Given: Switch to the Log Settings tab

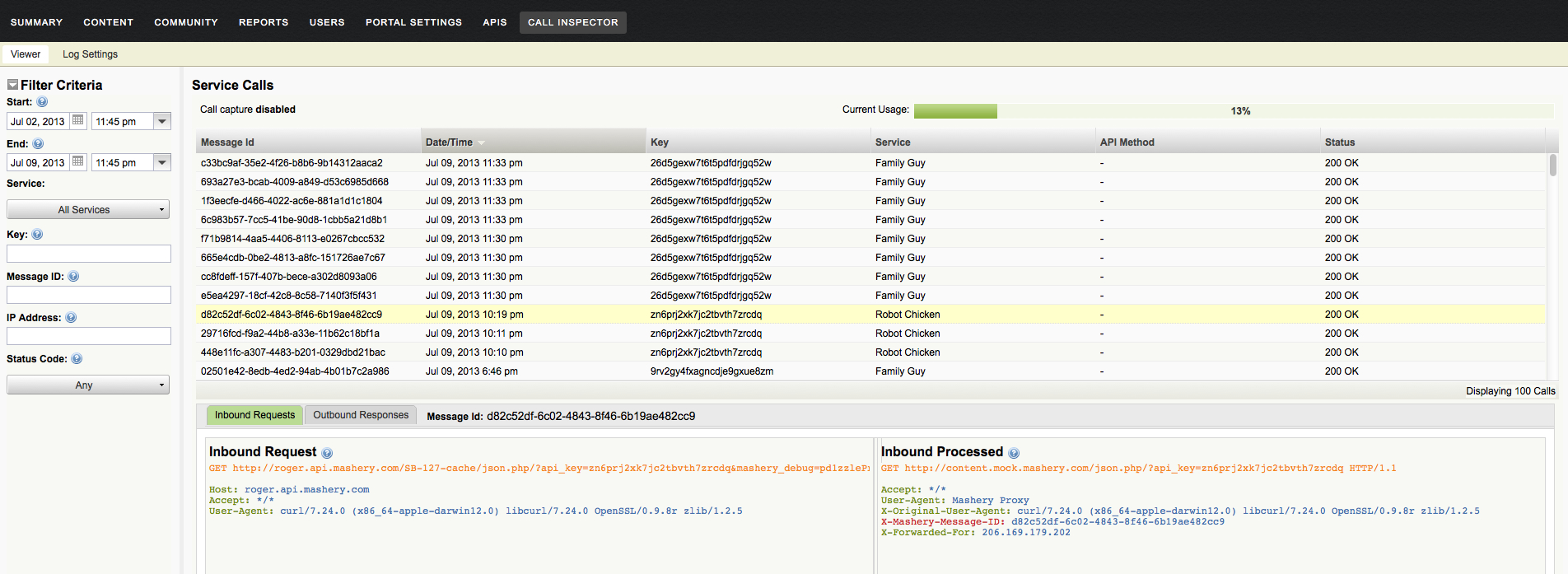Looking at the screenshot, I should pyautogui.click(x=90, y=54).
